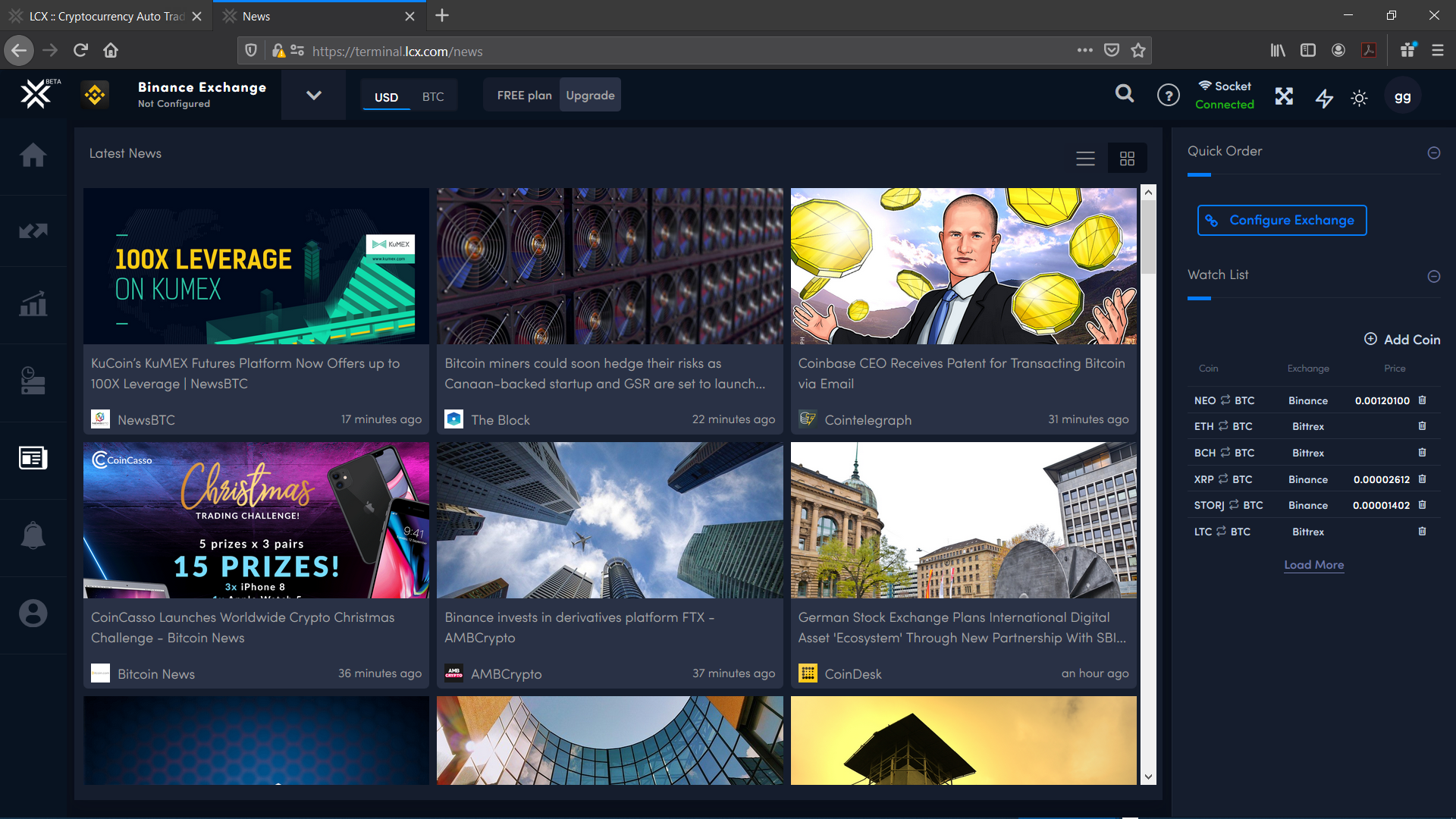The image size is (1456, 819).
Task: Toggle the sun light/dark theme icon
Action: 1359,99
